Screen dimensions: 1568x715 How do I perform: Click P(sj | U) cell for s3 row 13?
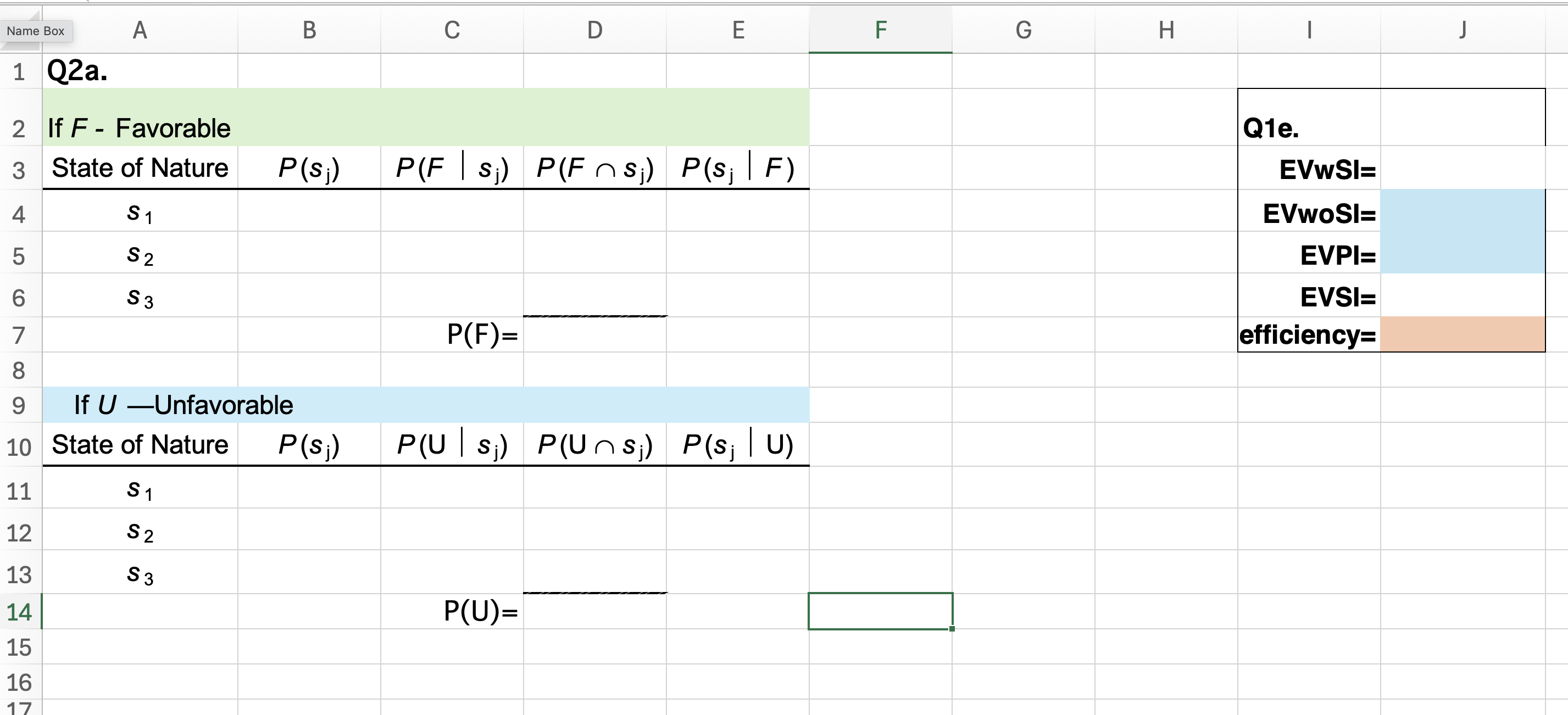click(738, 573)
